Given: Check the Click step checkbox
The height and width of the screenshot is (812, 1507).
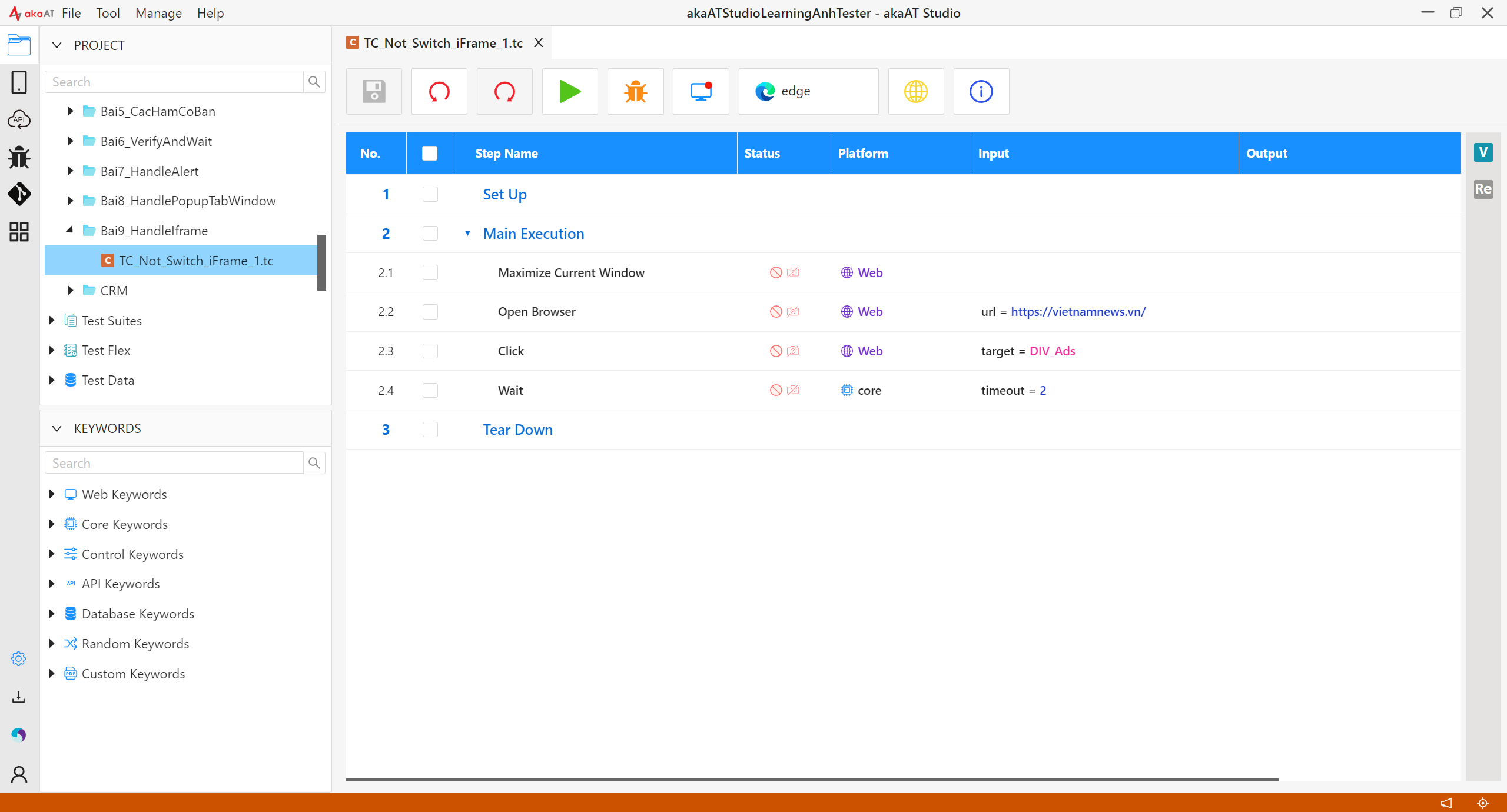Looking at the screenshot, I should tap(430, 351).
